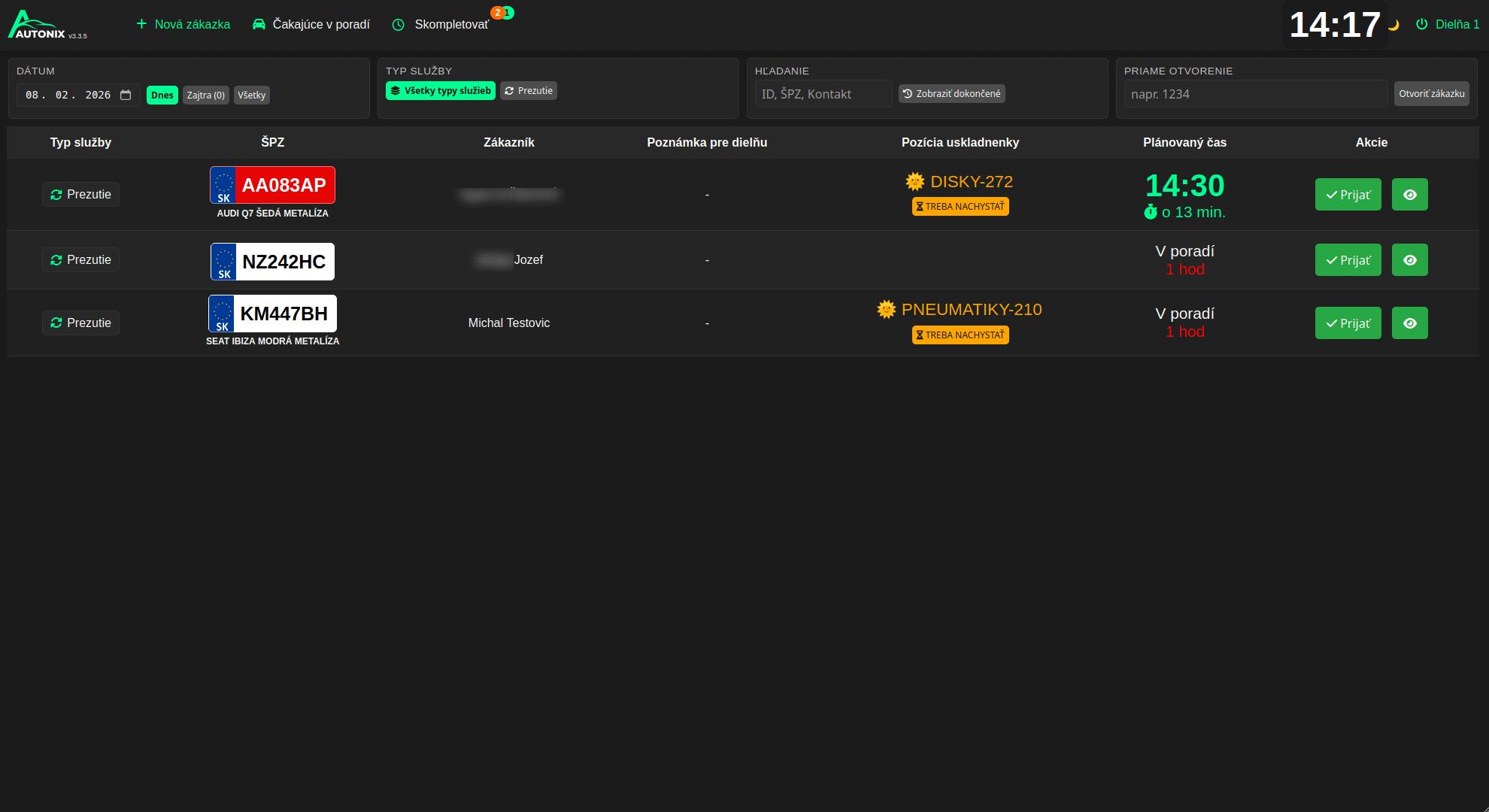Open Nová zákazka
1489x812 pixels.
(x=183, y=24)
